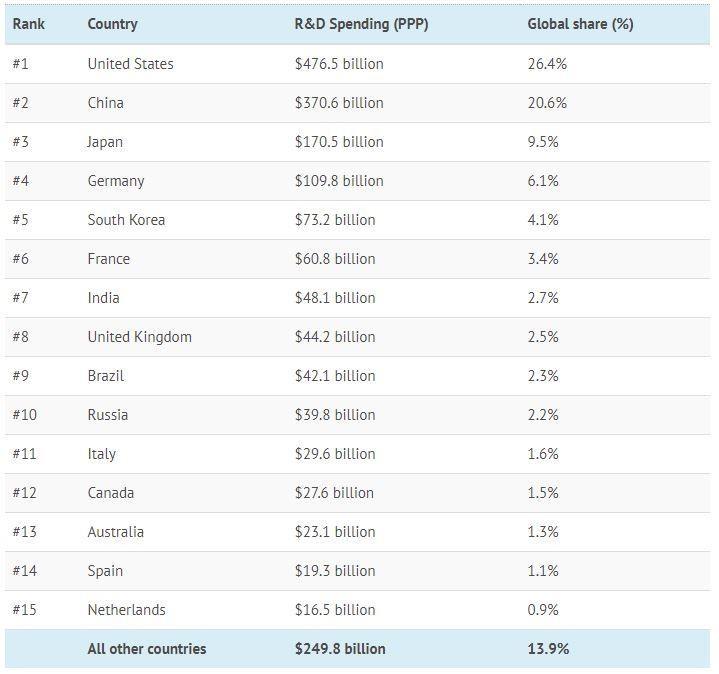Click the United Kingdom country cell
The height and width of the screenshot is (674, 719).
tap(139, 337)
